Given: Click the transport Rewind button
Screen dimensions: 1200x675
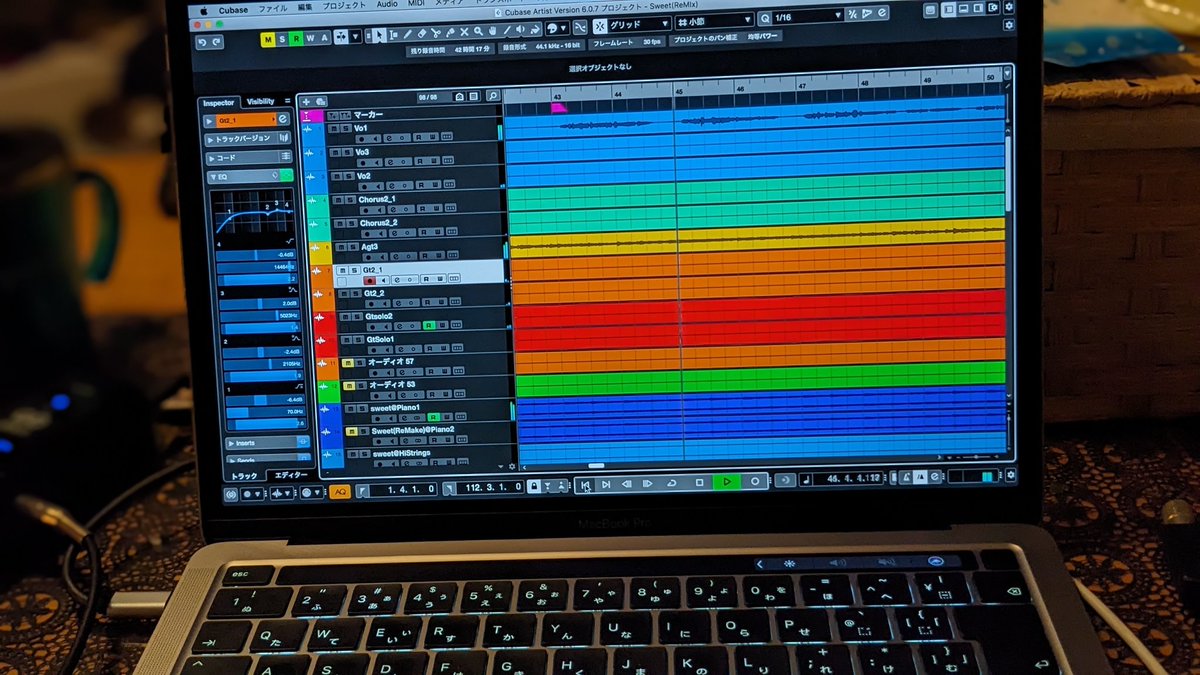Looking at the screenshot, I should tap(626, 484).
